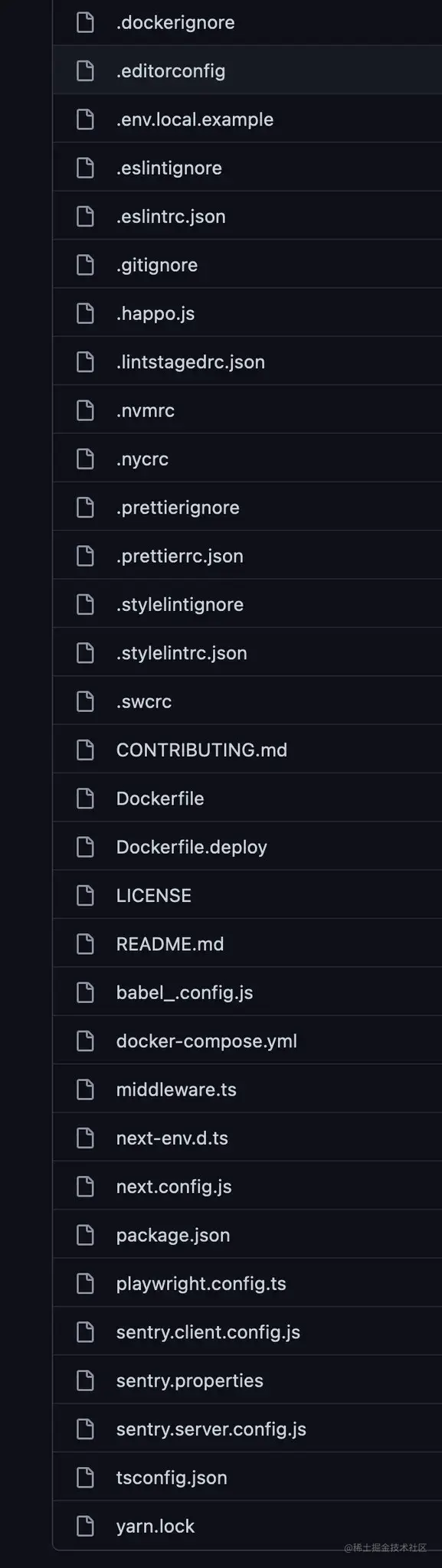Open the .gitignore file link
Image resolution: width=442 pixels, height=1568 pixels.
pyautogui.click(x=157, y=265)
